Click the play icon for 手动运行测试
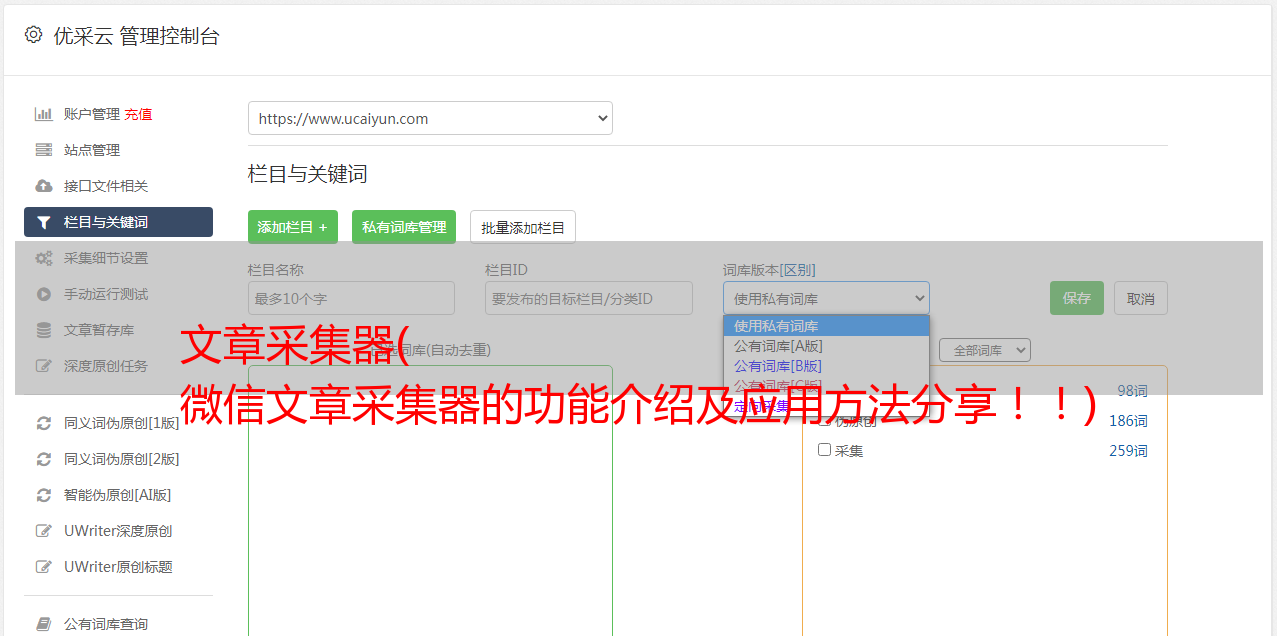Screen dimensions: 1277x636 point(44,294)
